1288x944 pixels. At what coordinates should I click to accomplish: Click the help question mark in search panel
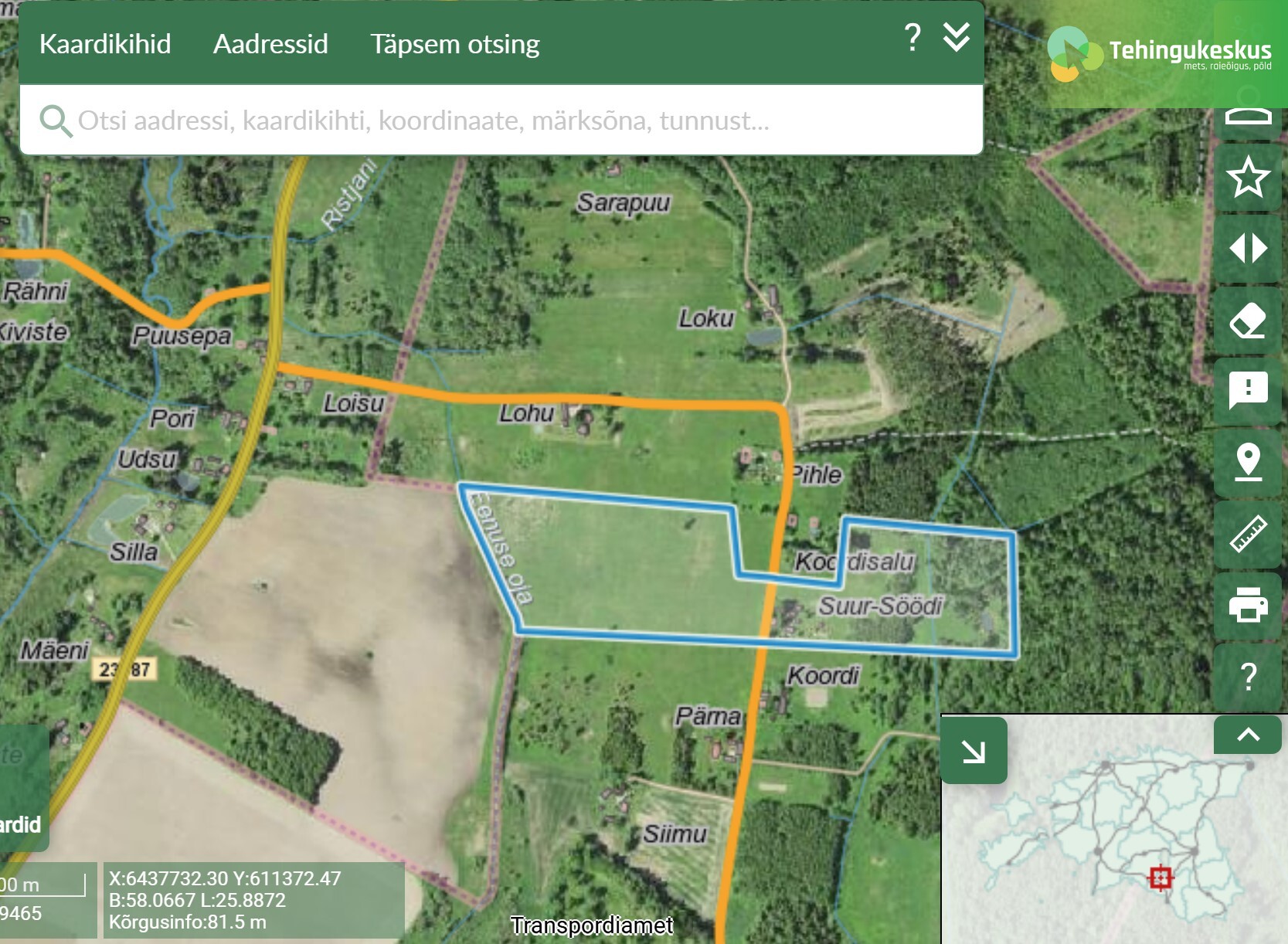coord(912,37)
